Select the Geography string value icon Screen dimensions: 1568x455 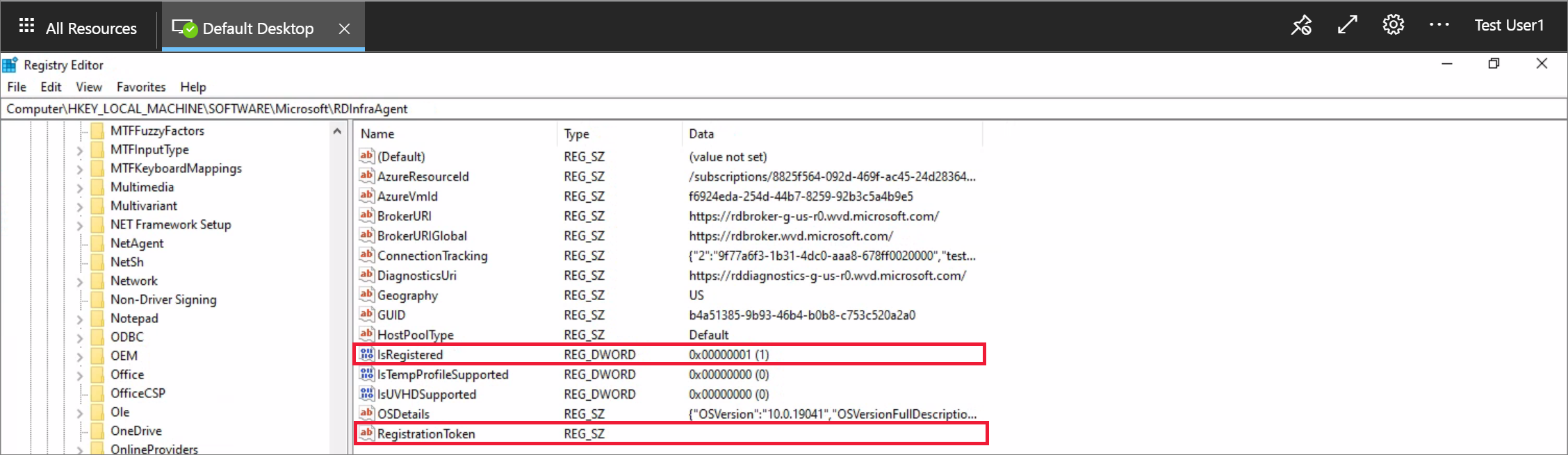[x=366, y=295]
